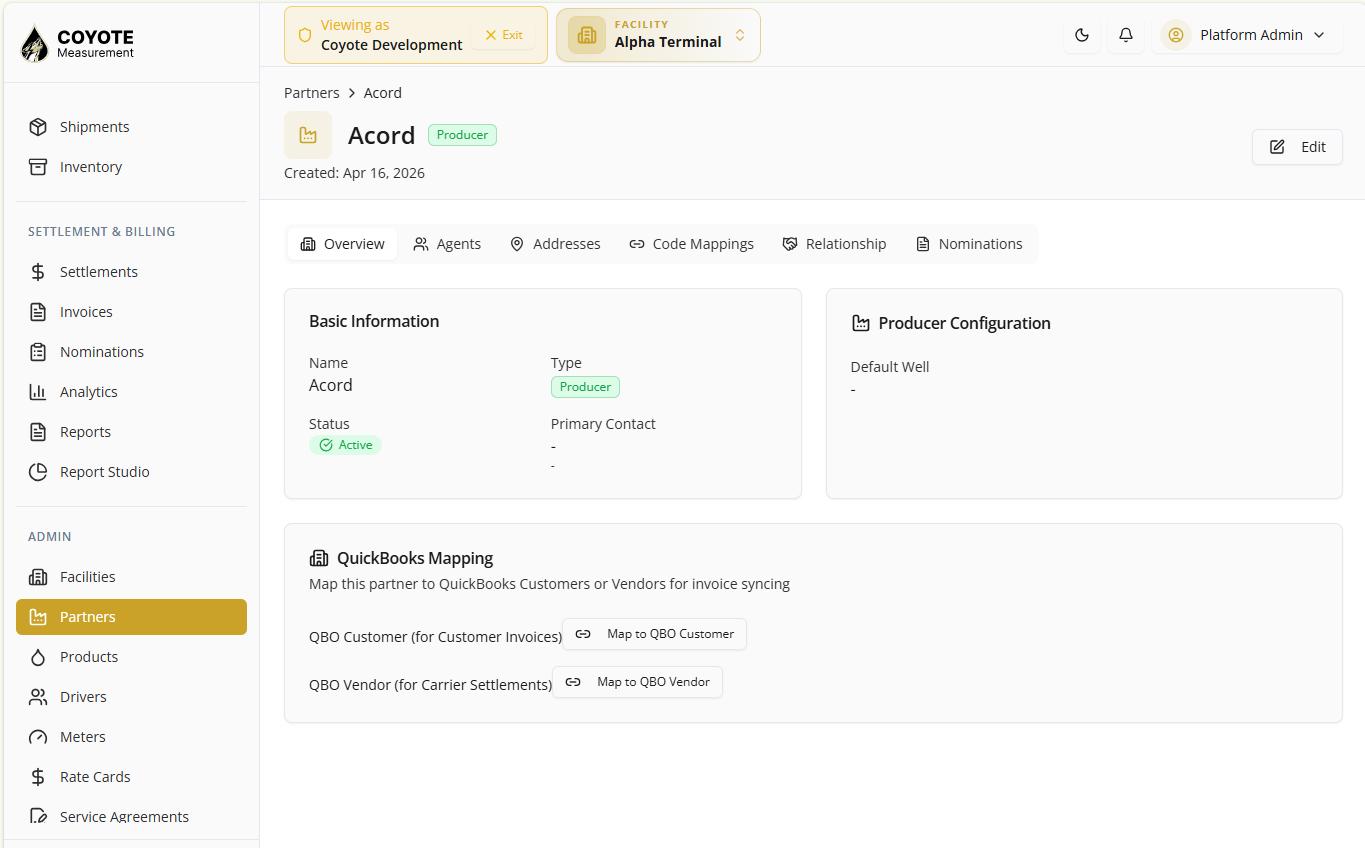Click the Active status badge
Screen dimensions: 1365x848
tap(345, 445)
